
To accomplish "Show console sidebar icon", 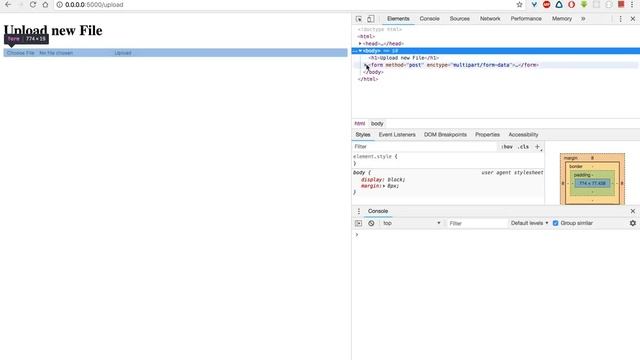I will 358,223.
